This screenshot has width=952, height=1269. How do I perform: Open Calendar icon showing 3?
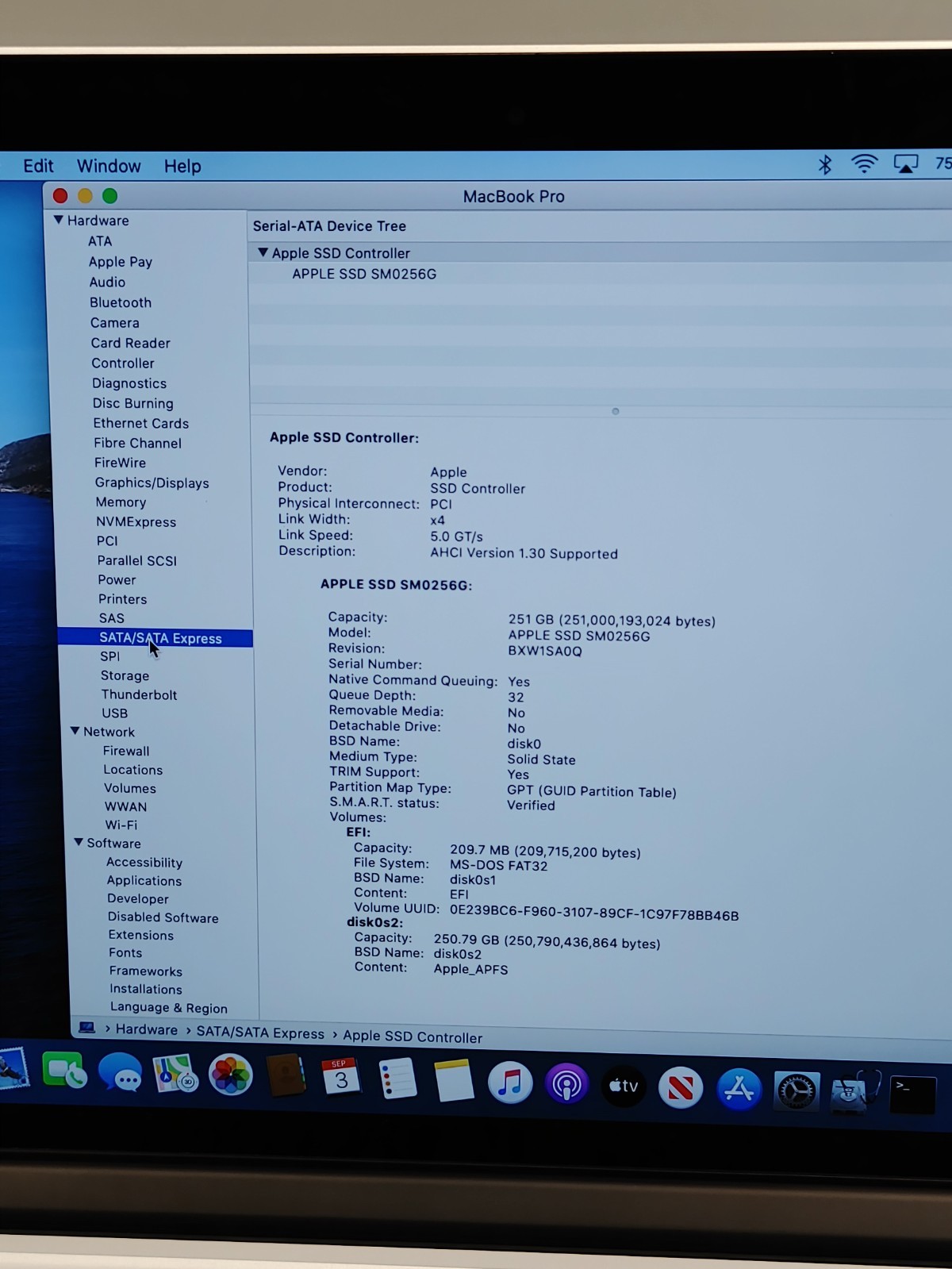[x=341, y=1079]
